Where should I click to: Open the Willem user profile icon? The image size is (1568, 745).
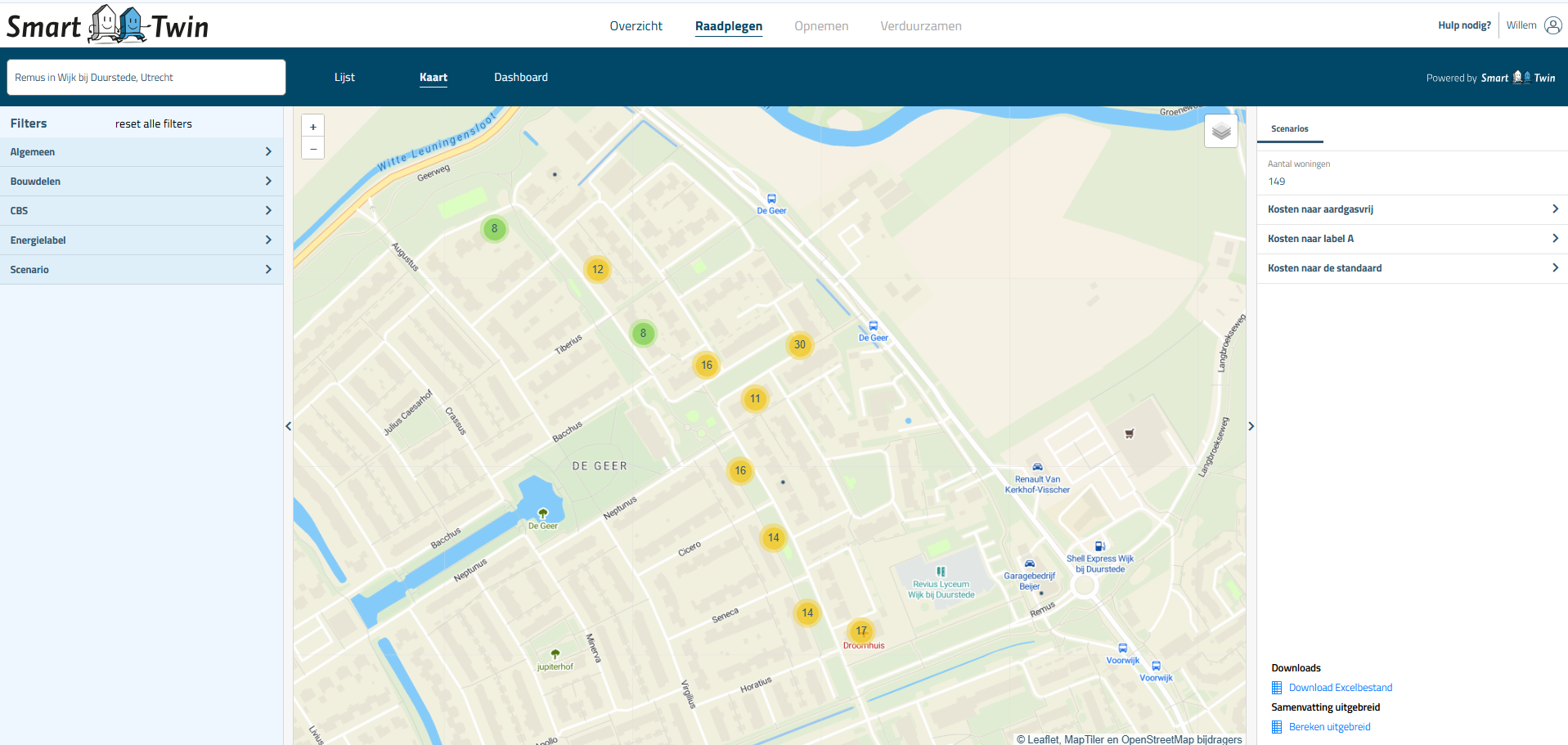1552,25
